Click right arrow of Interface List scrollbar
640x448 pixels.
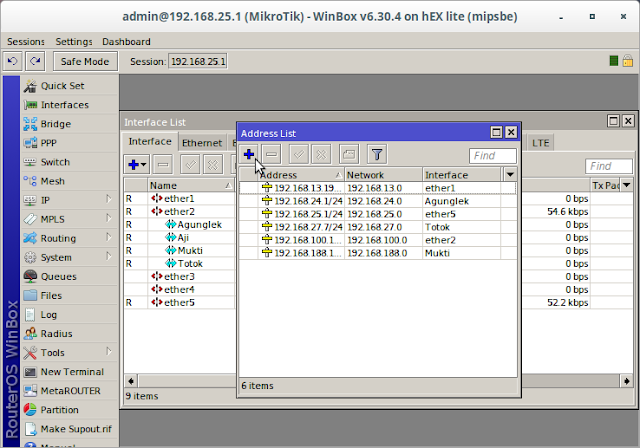tap(627, 381)
